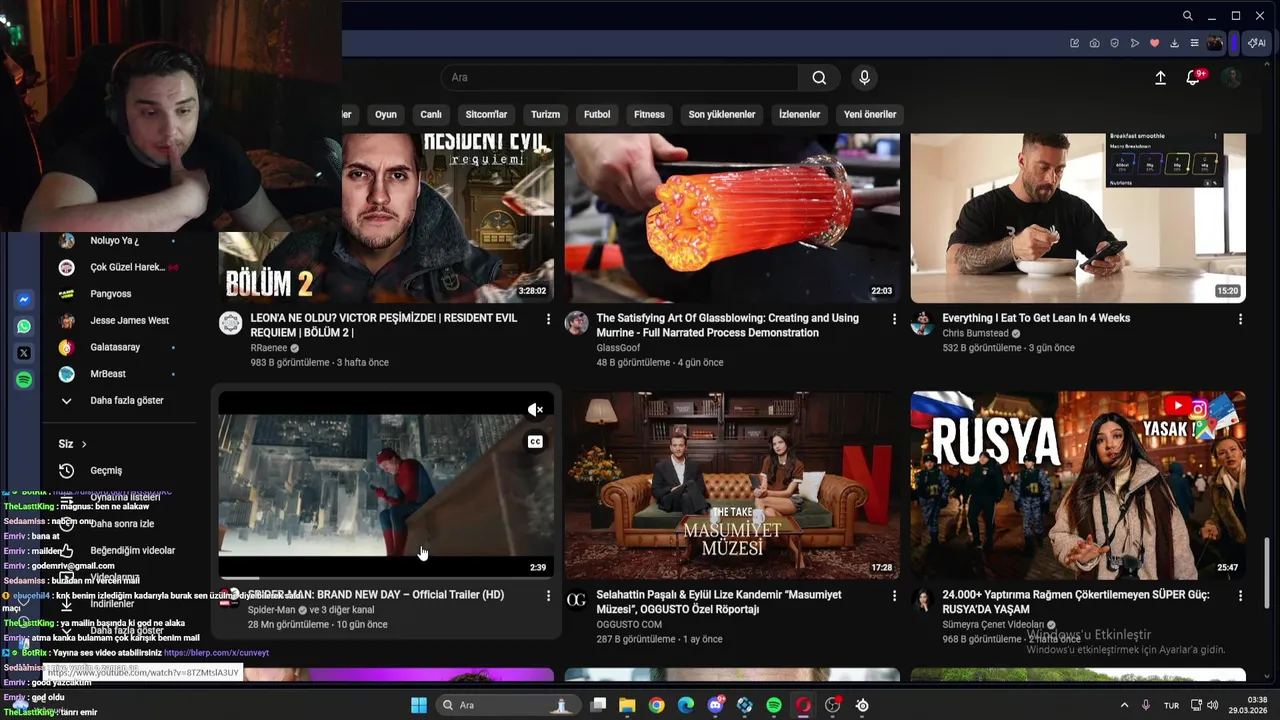Select the 'Oyun' filter chip
The width and height of the screenshot is (1280, 720).
click(x=386, y=114)
